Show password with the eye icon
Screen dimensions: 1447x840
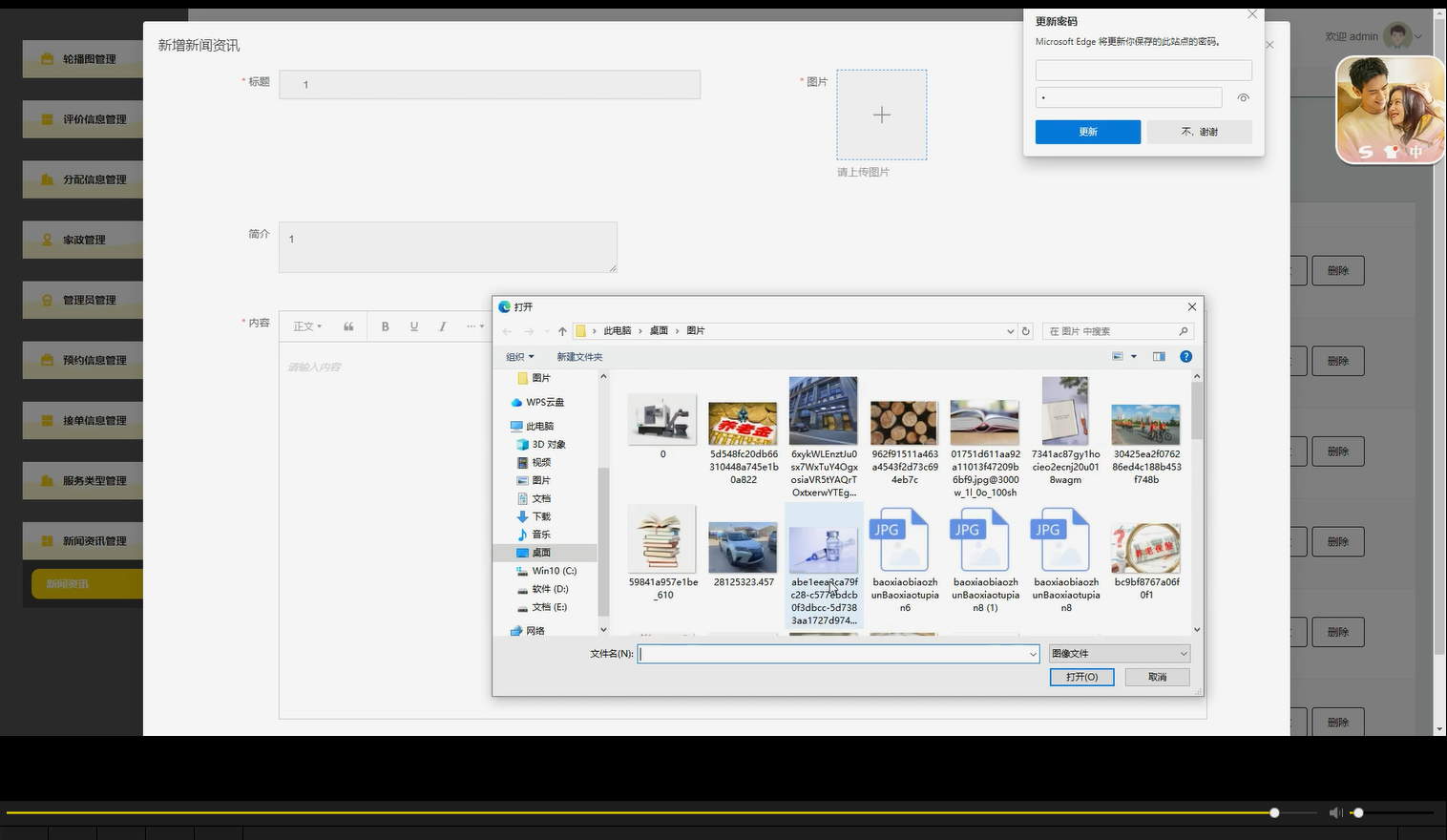tap(1243, 97)
